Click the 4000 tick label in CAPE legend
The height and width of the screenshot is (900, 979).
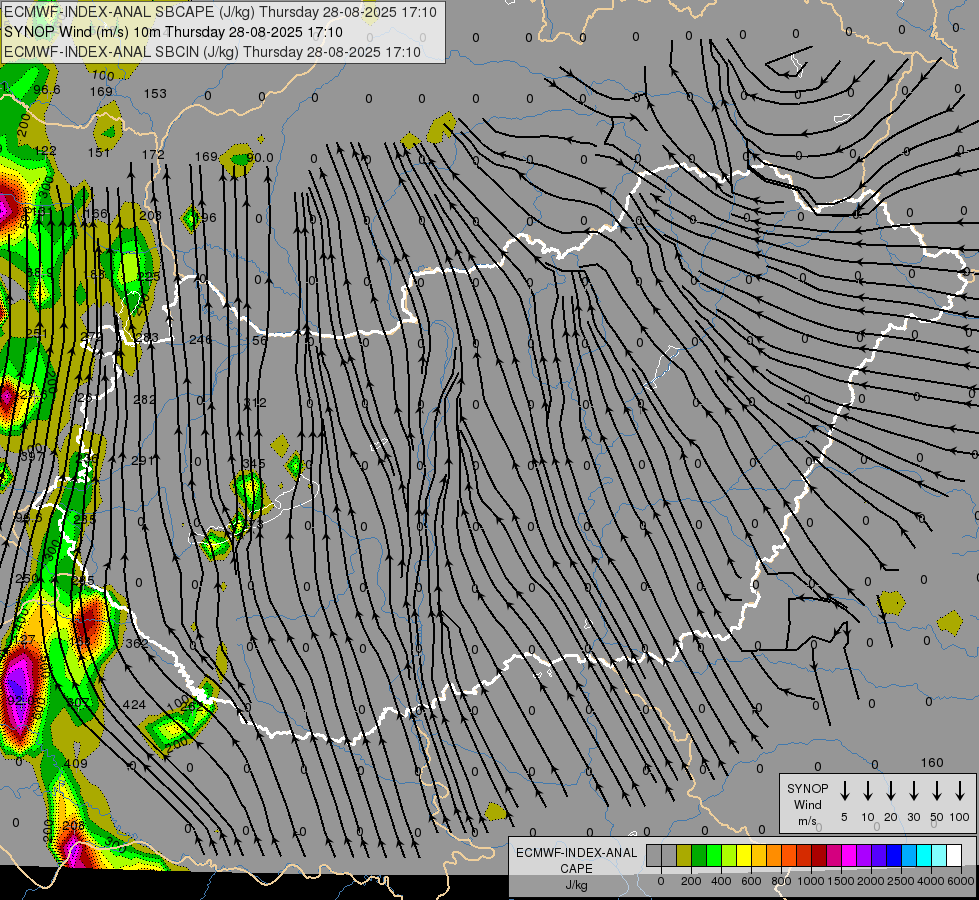[x=931, y=881]
